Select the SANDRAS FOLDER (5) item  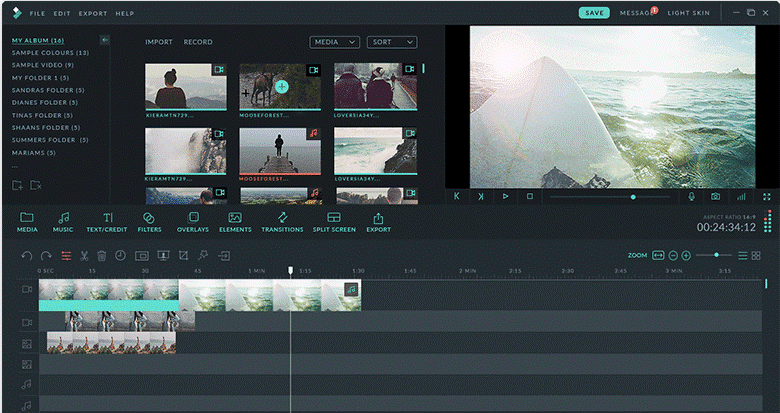pyautogui.click(x=48, y=90)
